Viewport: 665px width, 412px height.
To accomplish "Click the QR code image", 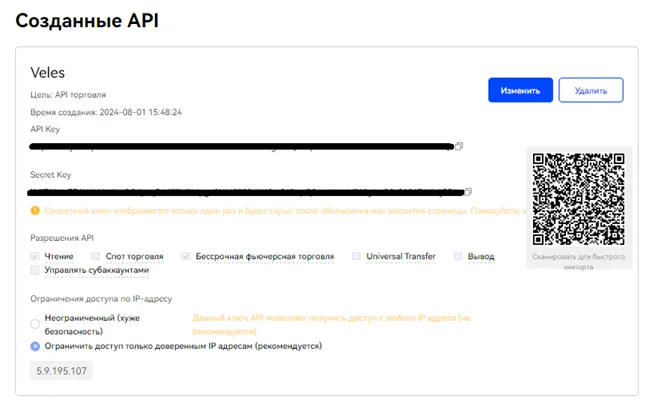I will pyautogui.click(x=578, y=198).
